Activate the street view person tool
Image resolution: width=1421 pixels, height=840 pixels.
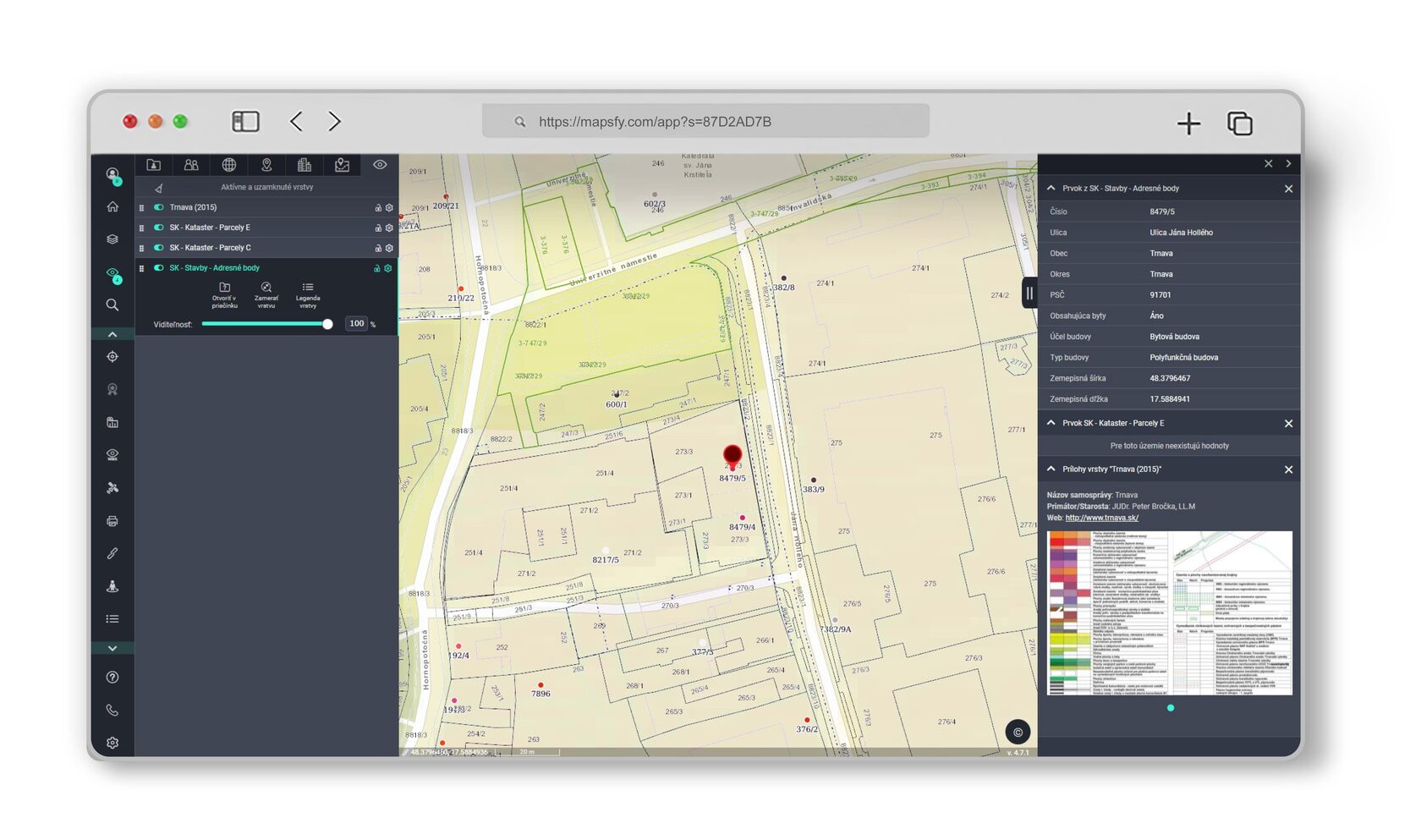coord(112,586)
